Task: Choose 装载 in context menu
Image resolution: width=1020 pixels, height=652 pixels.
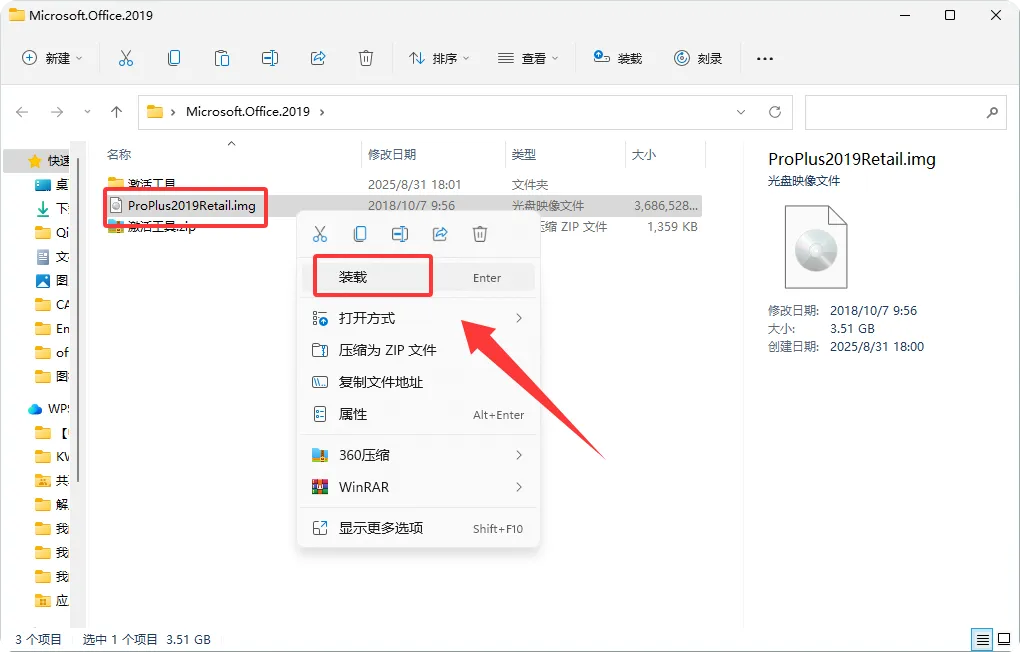Action: (x=418, y=277)
